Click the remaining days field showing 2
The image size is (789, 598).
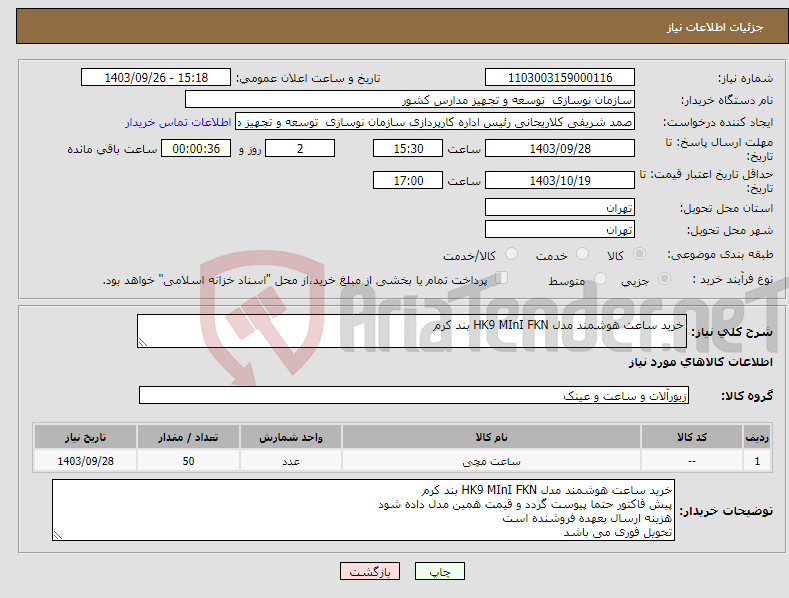(300, 148)
